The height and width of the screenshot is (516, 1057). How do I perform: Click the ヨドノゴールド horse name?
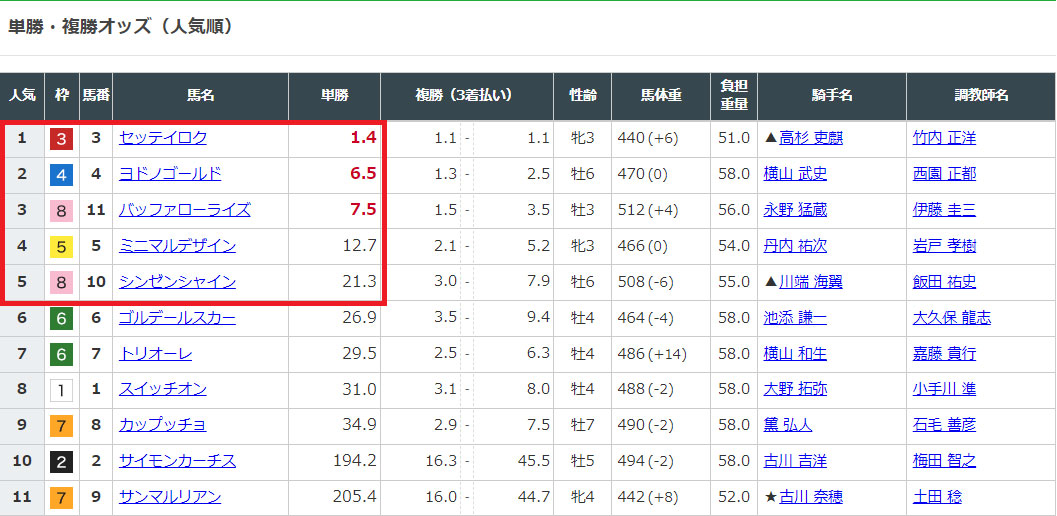[x=170, y=174]
